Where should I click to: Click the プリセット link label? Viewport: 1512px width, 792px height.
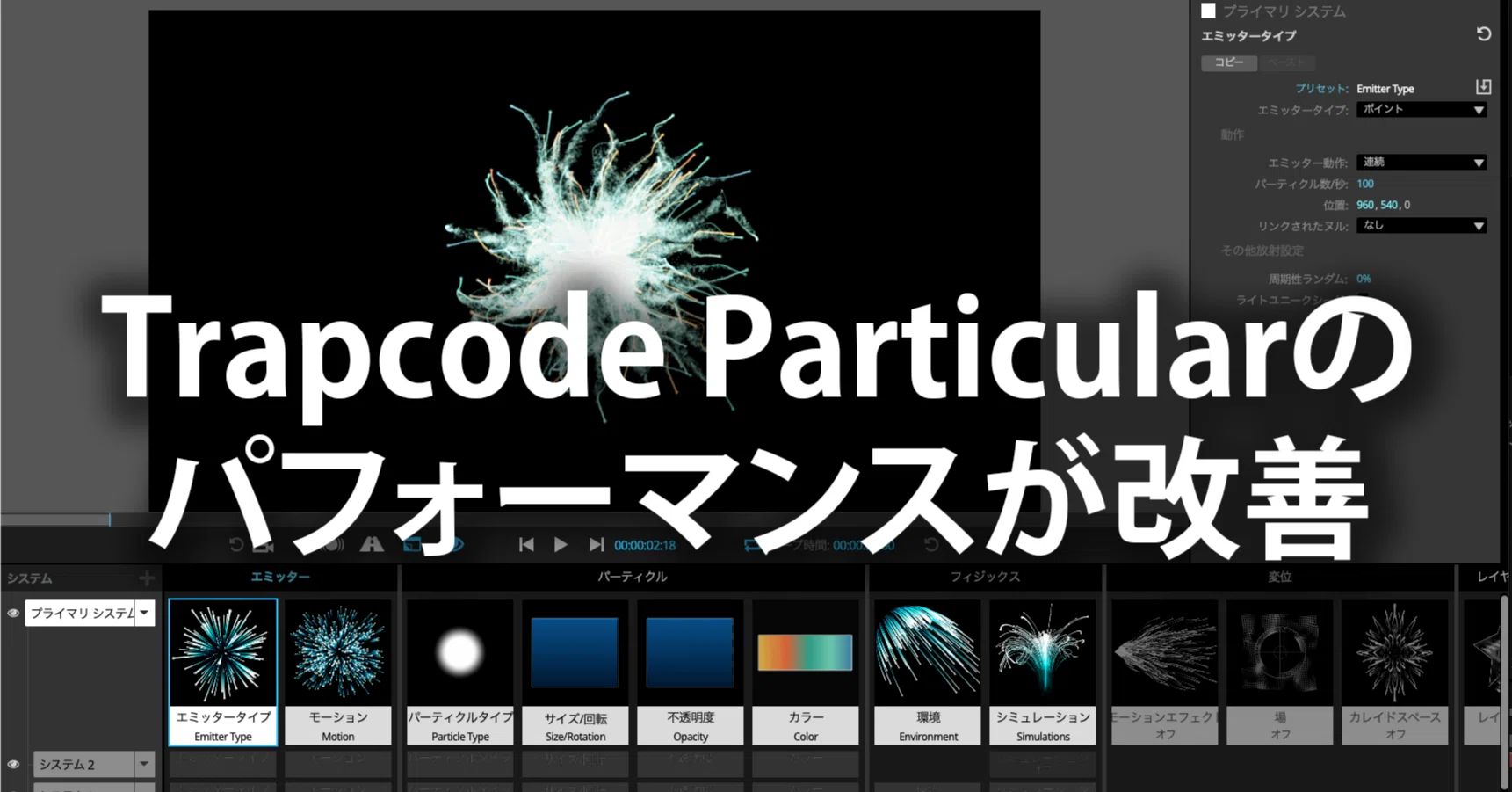[x=1321, y=88]
